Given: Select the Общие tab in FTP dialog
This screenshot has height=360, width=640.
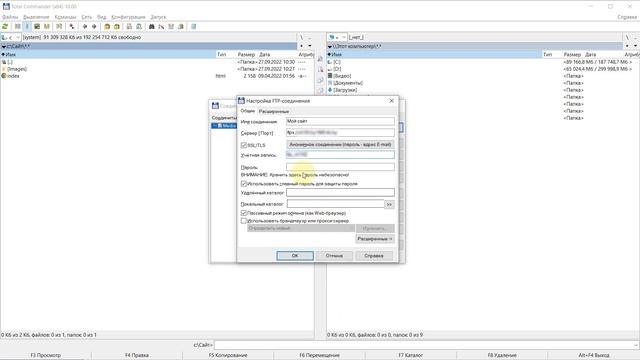Looking at the screenshot, I should coord(247,111).
